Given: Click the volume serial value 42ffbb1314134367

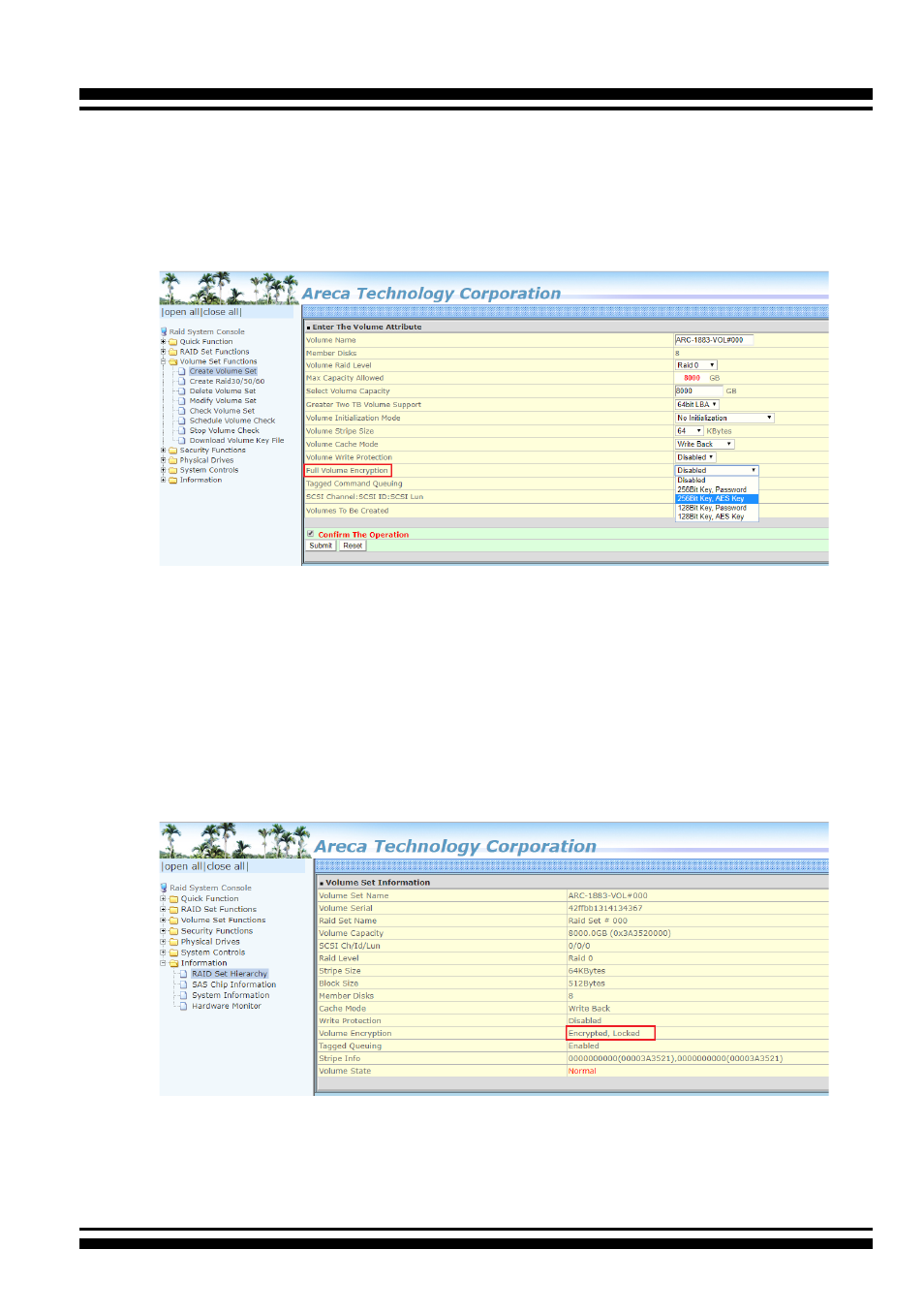Looking at the screenshot, I should (605, 908).
